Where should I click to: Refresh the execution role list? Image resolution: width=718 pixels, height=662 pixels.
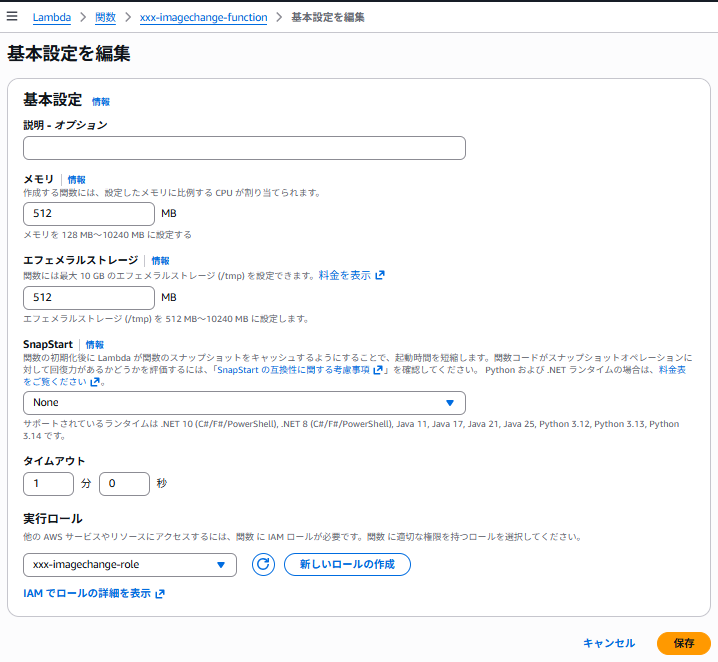click(x=263, y=564)
